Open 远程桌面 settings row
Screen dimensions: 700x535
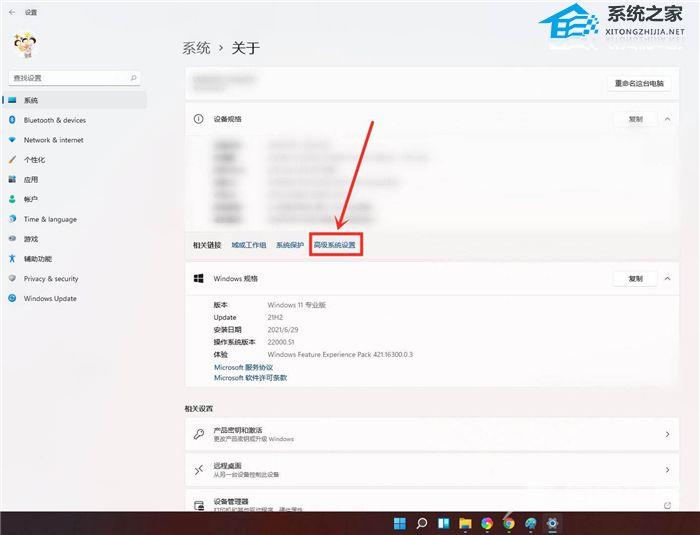432,470
